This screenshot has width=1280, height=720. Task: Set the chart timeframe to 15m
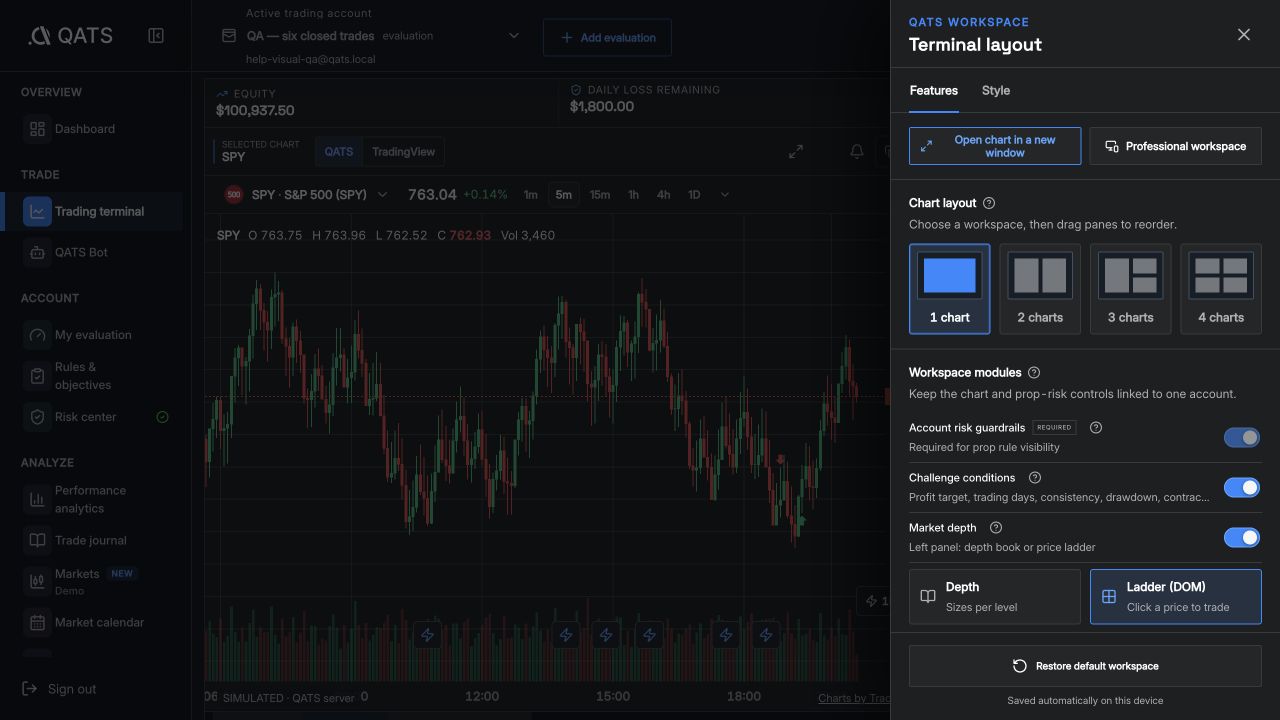click(600, 195)
